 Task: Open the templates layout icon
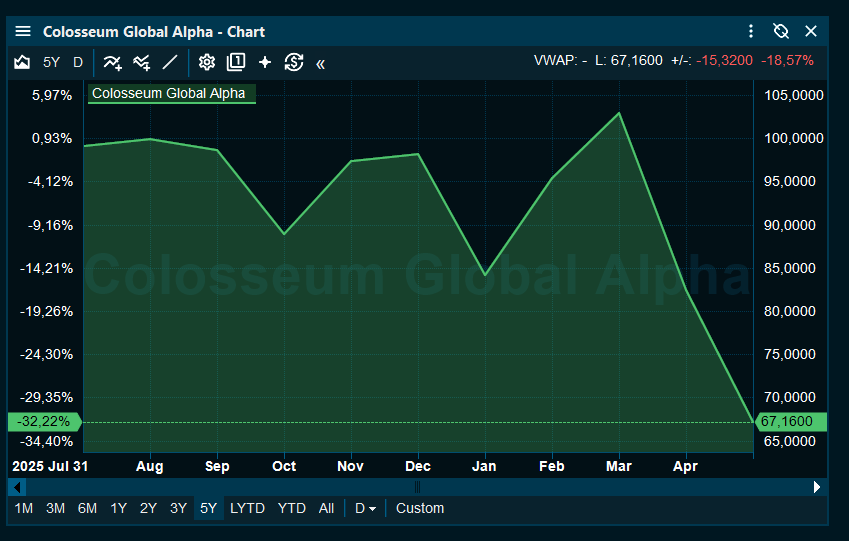[x=236, y=62]
